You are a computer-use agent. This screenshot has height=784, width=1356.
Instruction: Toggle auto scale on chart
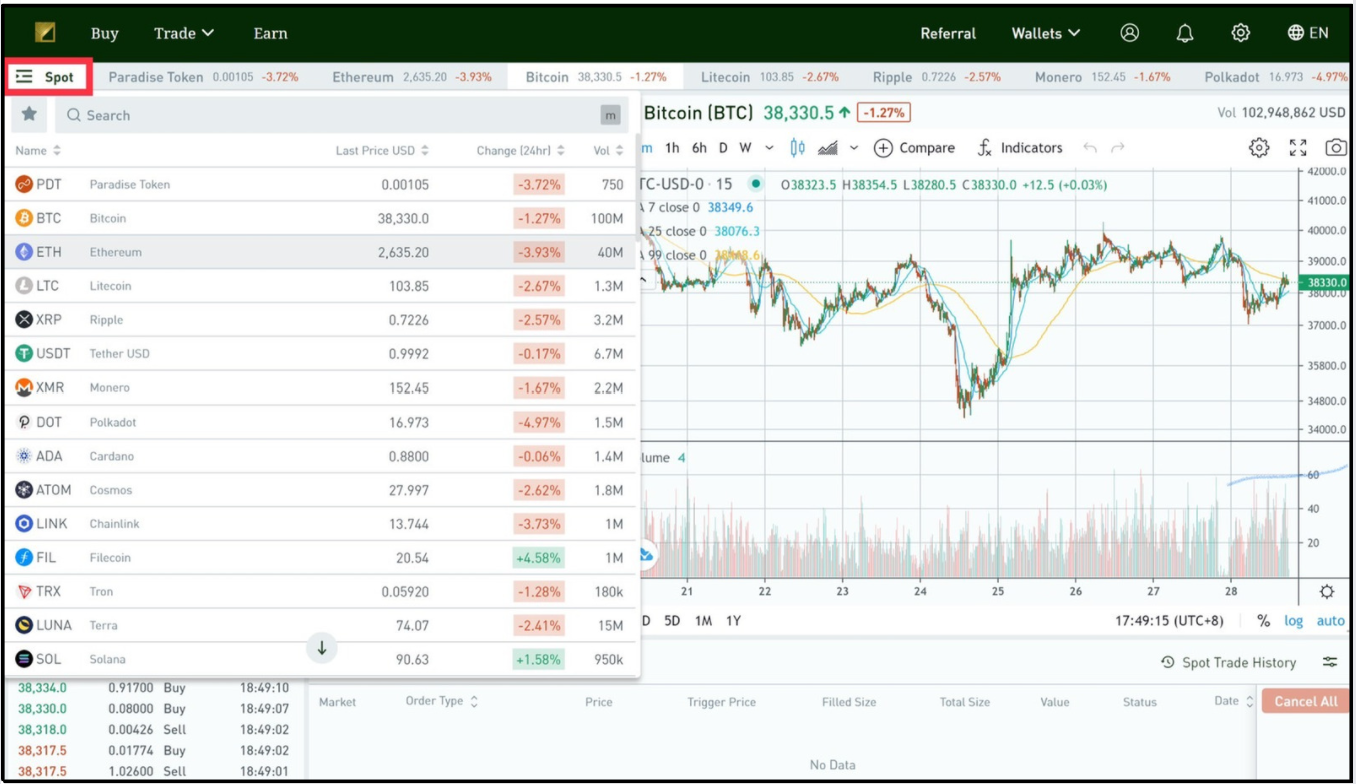[1330, 621]
